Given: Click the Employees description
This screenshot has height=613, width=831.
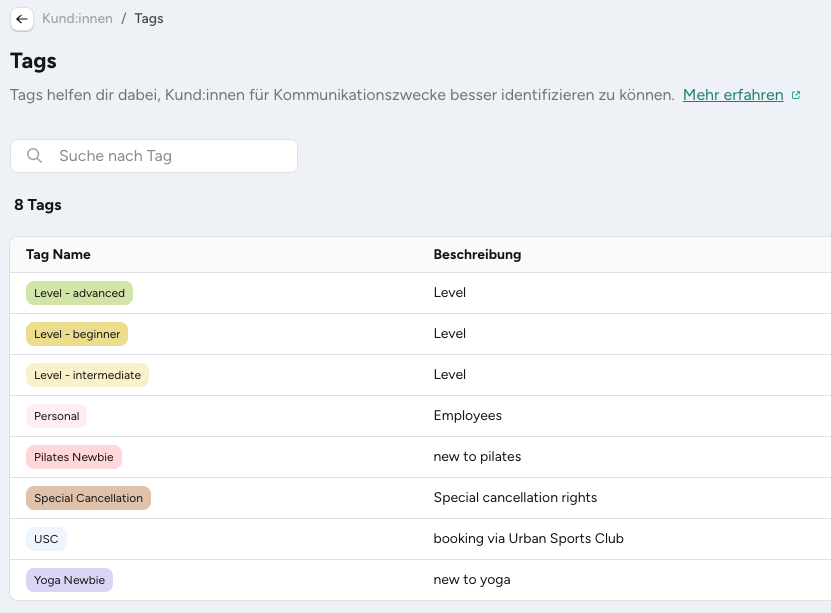Looking at the screenshot, I should click(x=467, y=415).
